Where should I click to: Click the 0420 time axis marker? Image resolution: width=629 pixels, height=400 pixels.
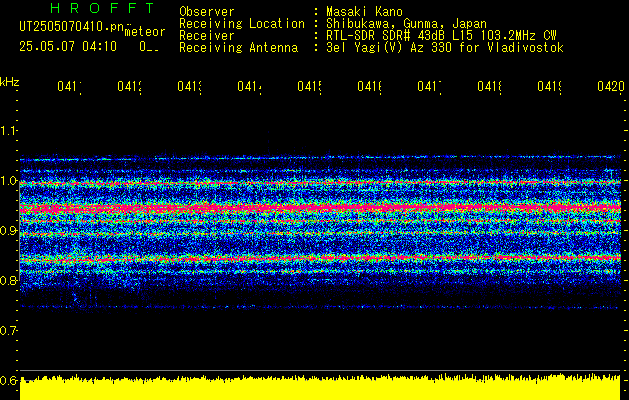(x=611, y=87)
